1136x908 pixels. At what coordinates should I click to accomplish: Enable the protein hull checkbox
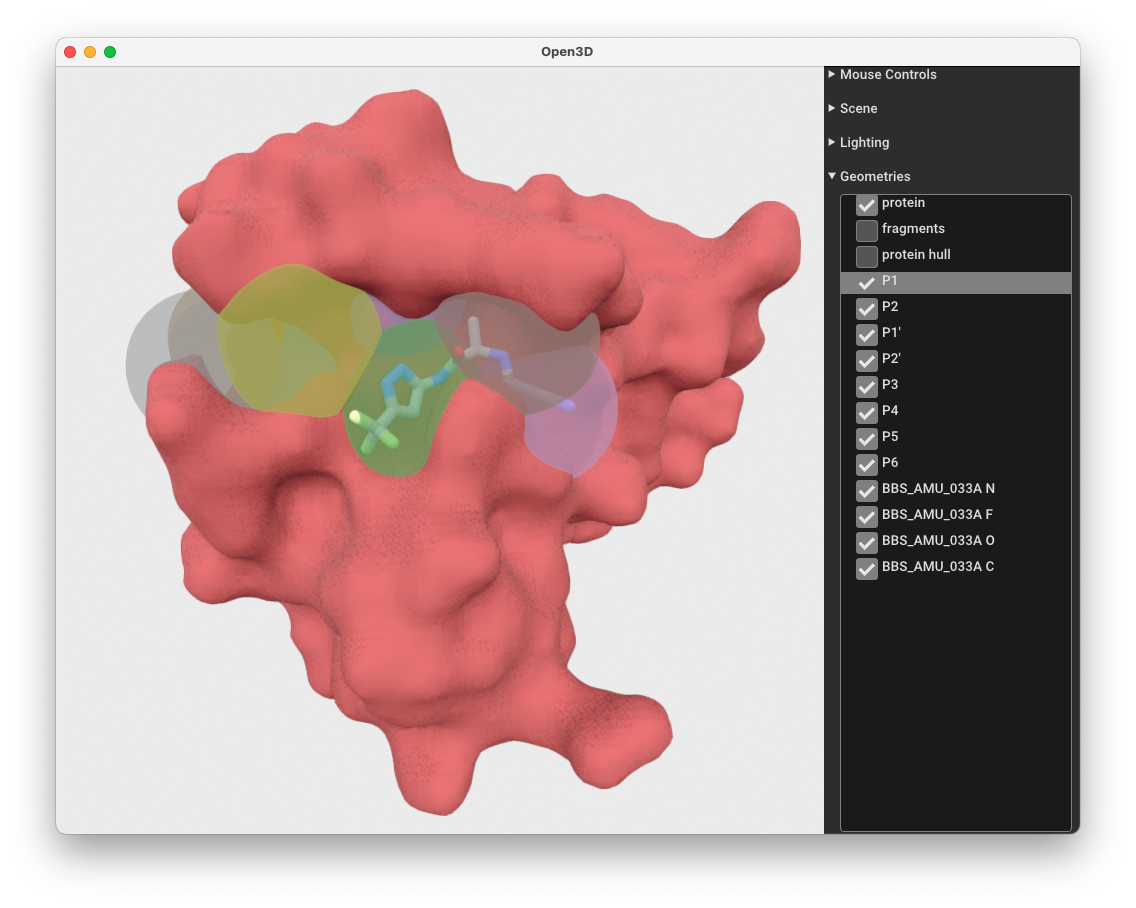click(x=867, y=256)
